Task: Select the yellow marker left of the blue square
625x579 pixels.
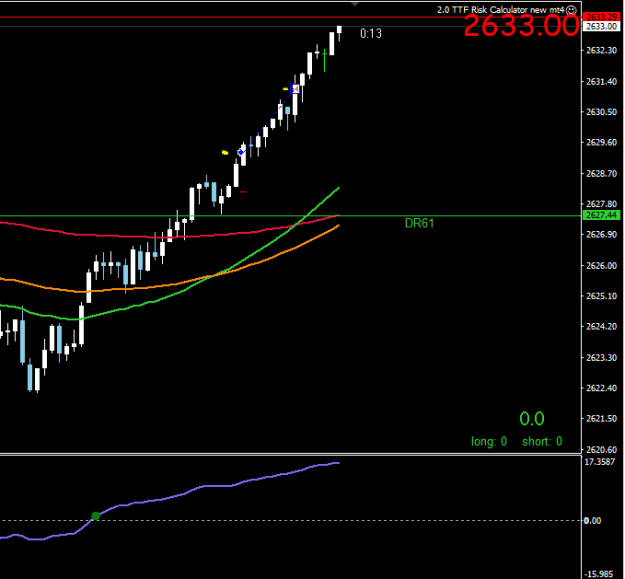Action: pos(285,89)
